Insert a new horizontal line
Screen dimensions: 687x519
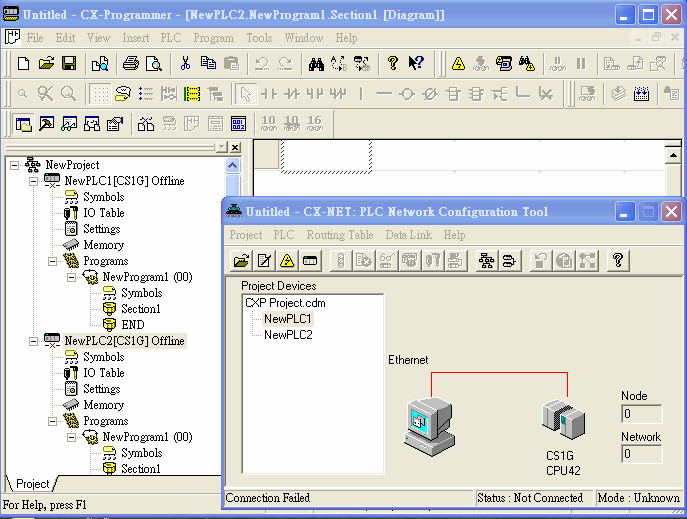[x=384, y=94]
